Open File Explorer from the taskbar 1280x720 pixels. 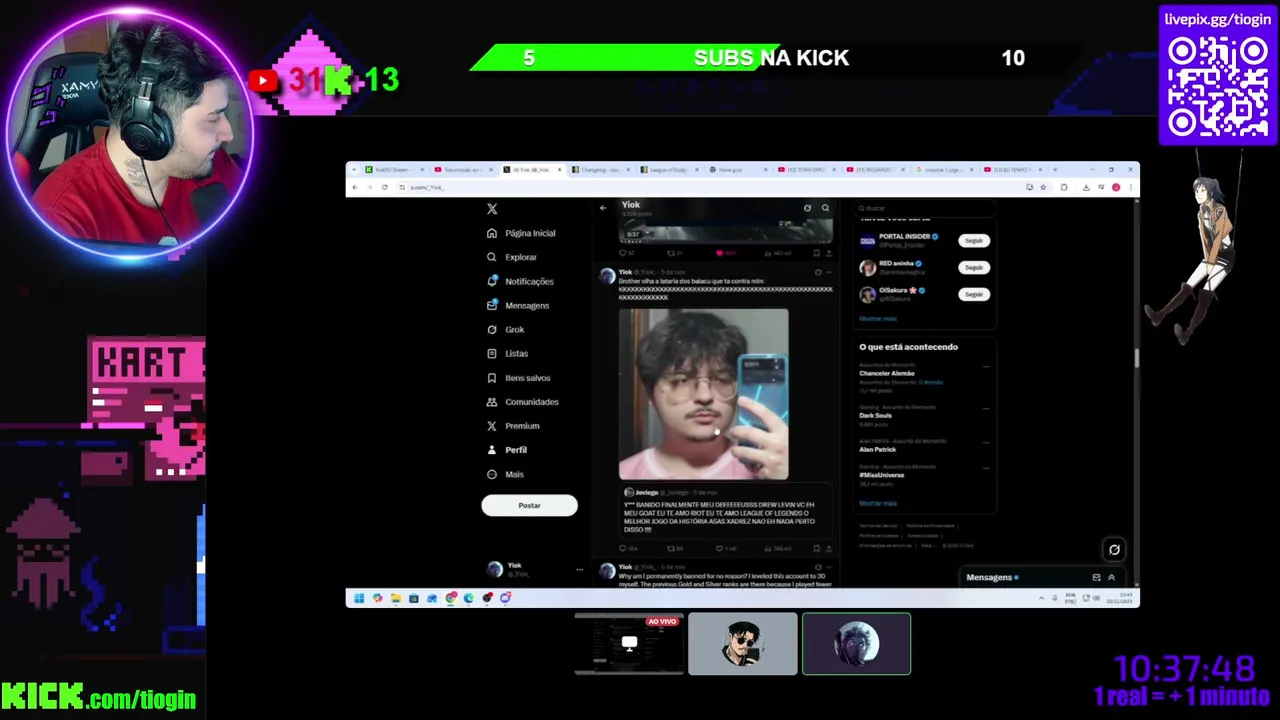tap(396, 598)
